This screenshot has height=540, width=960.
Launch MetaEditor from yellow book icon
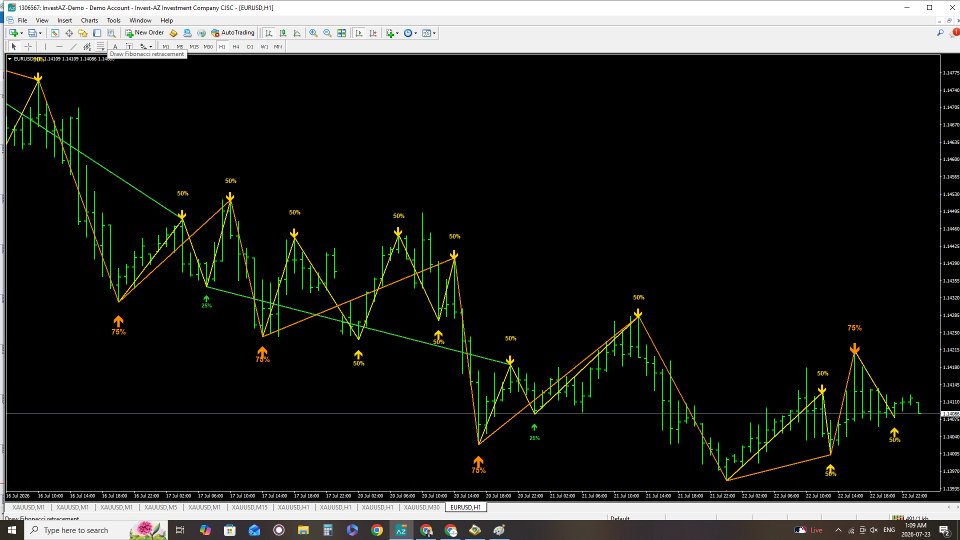(173, 33)
